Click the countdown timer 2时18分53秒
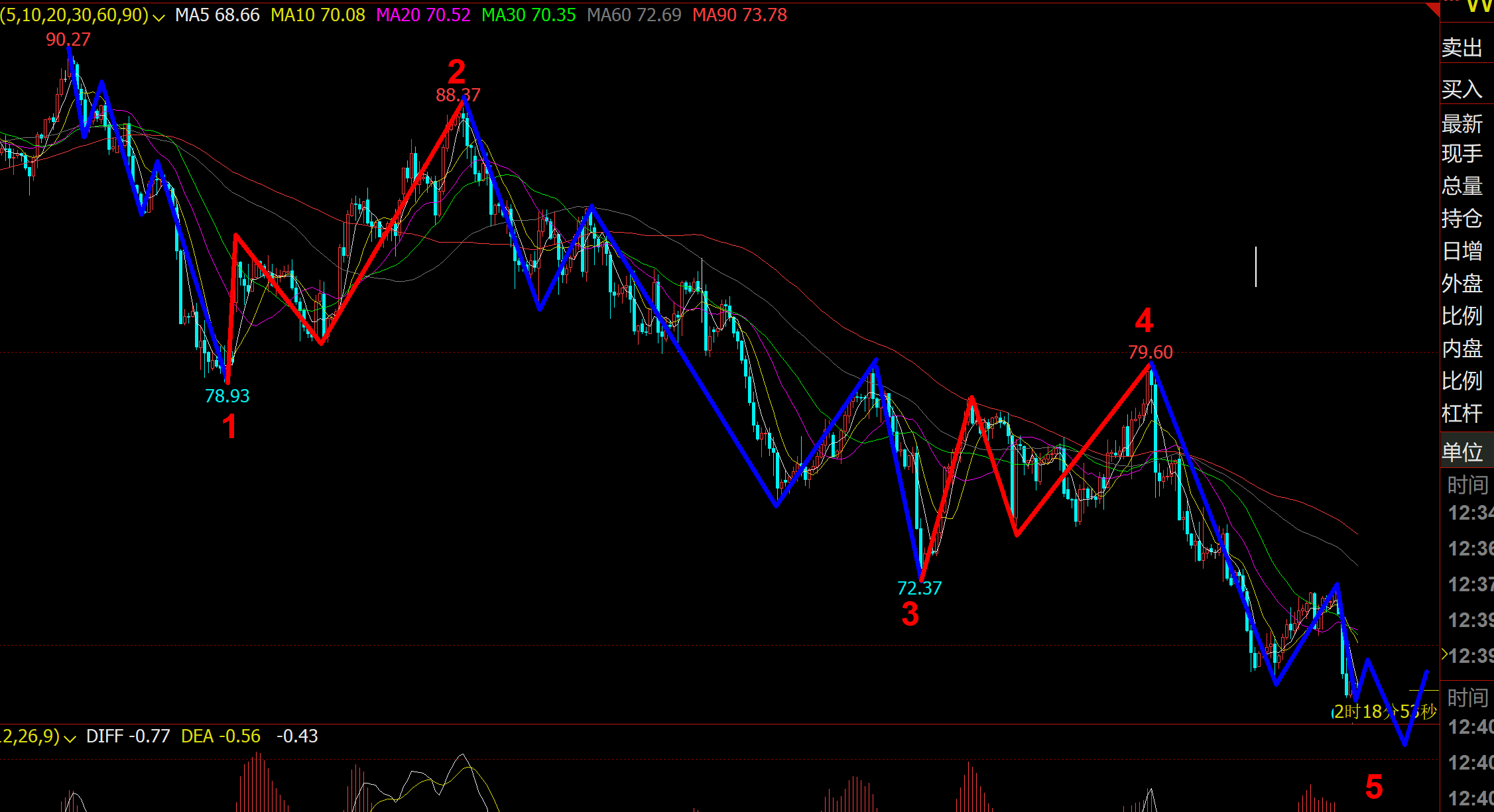 pos(1385,712)
